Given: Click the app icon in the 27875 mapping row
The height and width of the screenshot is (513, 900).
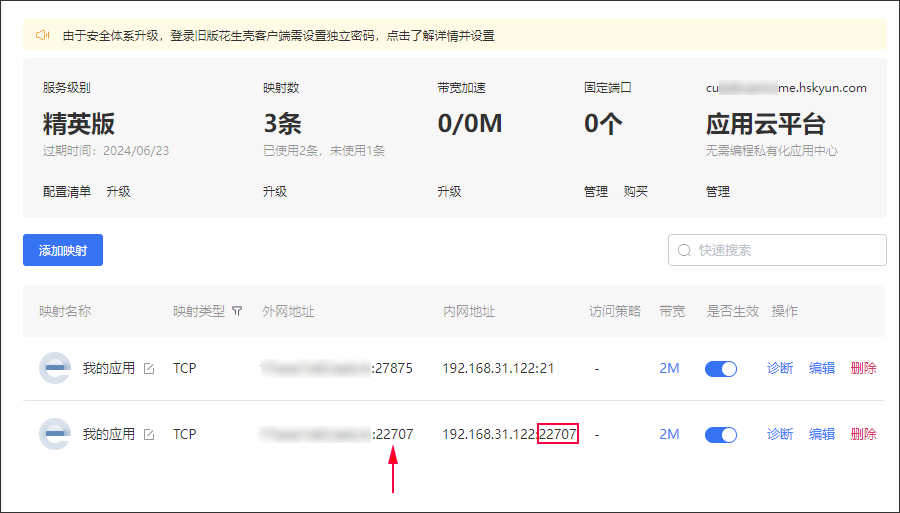Looking at the screenshot, I should coord(55,368).
